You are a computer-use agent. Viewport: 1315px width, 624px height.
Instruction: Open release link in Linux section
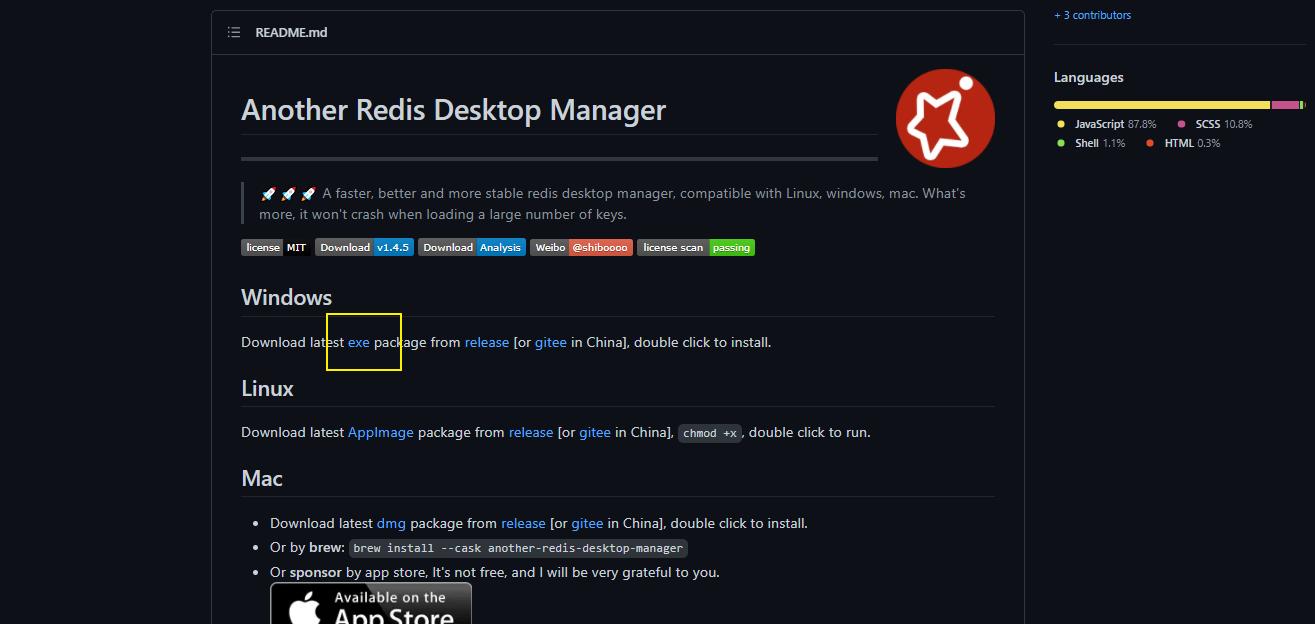point(531,432)
